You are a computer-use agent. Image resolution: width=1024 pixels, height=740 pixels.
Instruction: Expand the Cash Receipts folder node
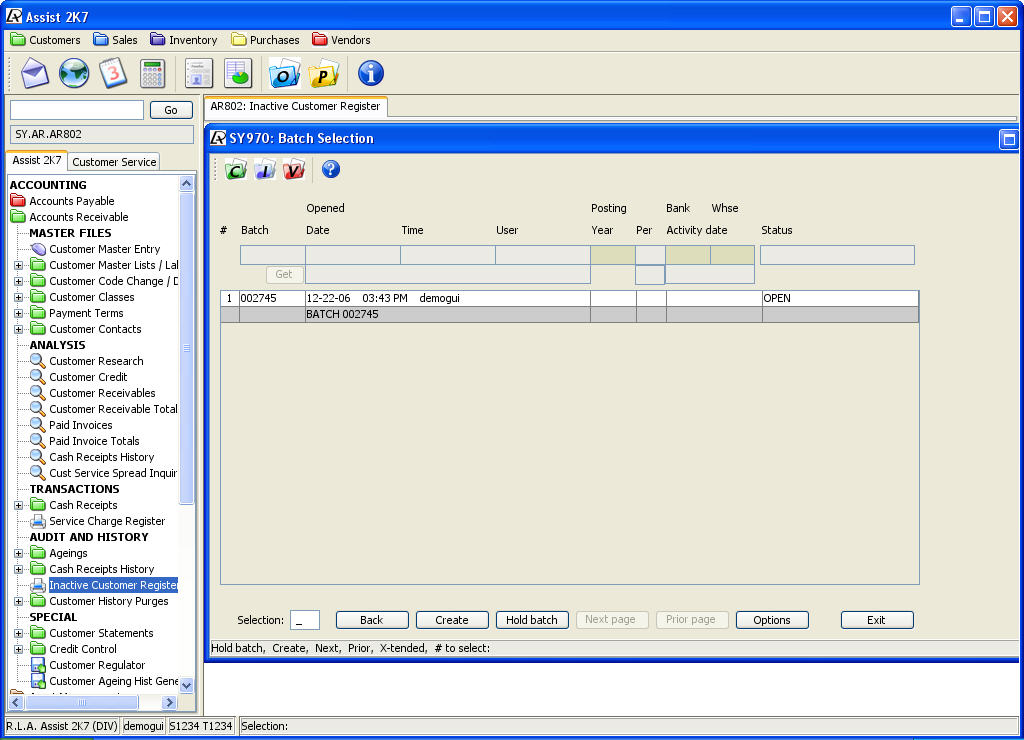click(19, 505)
